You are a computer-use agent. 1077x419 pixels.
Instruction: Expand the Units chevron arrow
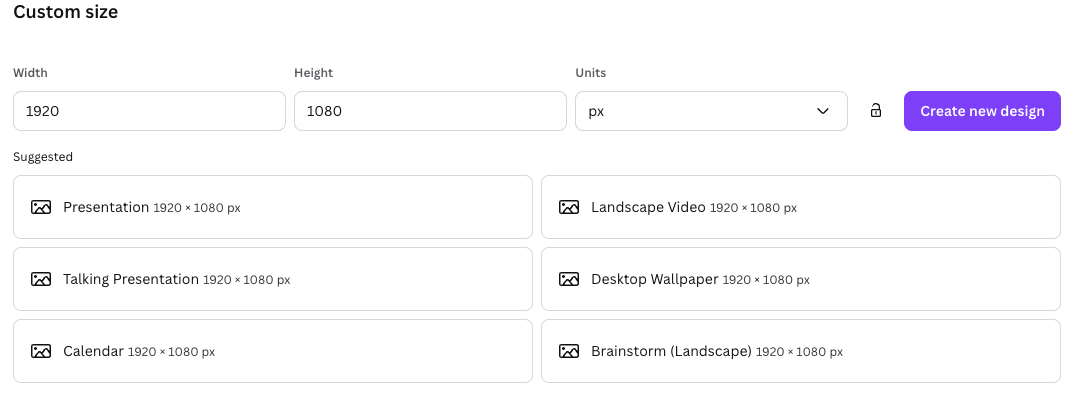(x=823, y=111)
